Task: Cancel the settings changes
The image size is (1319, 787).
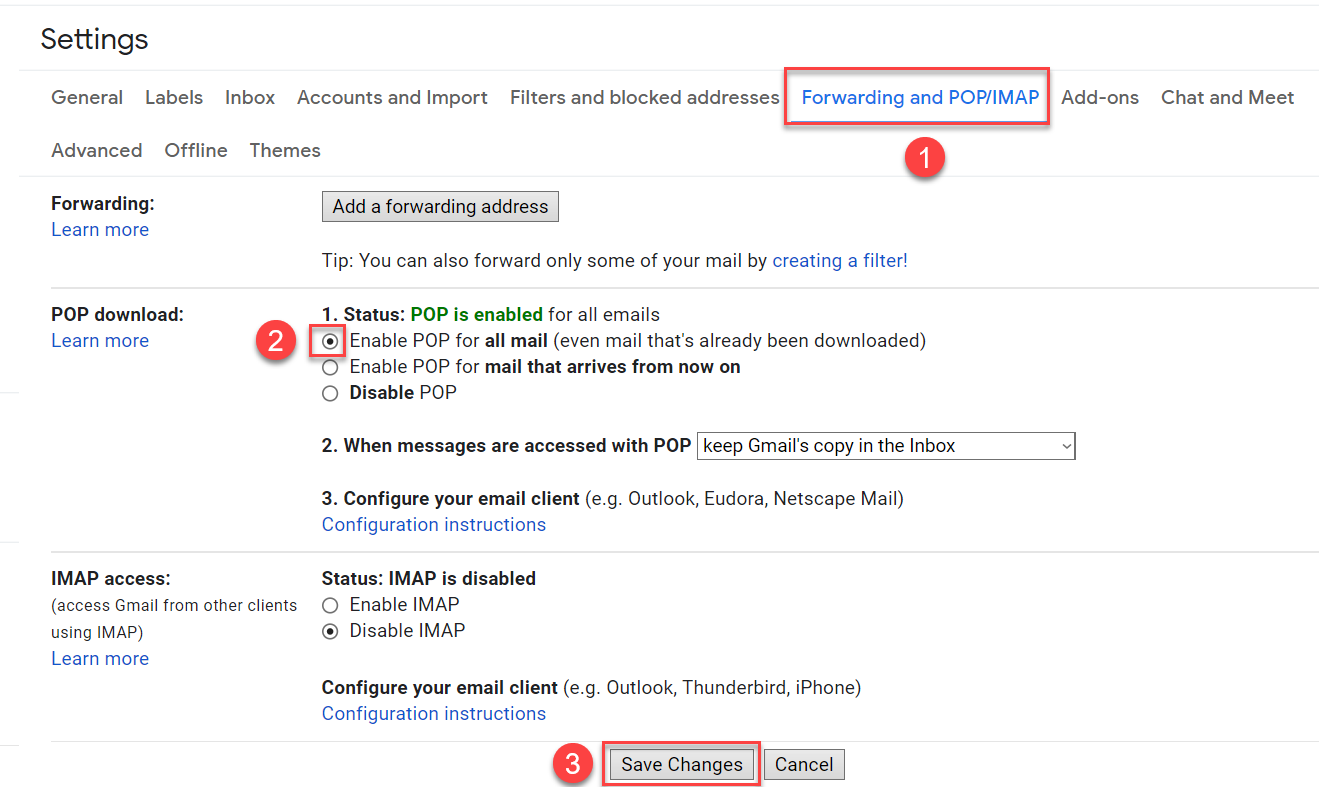Action: pyautogui.click(x=804, y=765)
